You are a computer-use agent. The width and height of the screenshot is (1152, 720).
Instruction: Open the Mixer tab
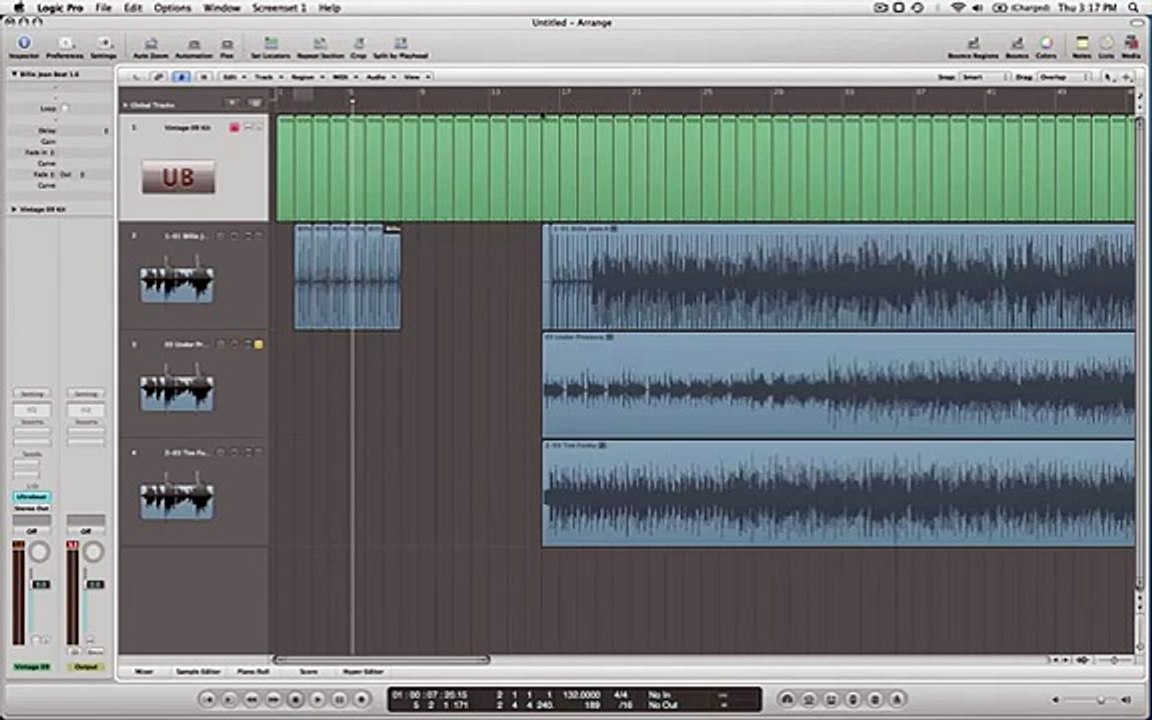145,672
